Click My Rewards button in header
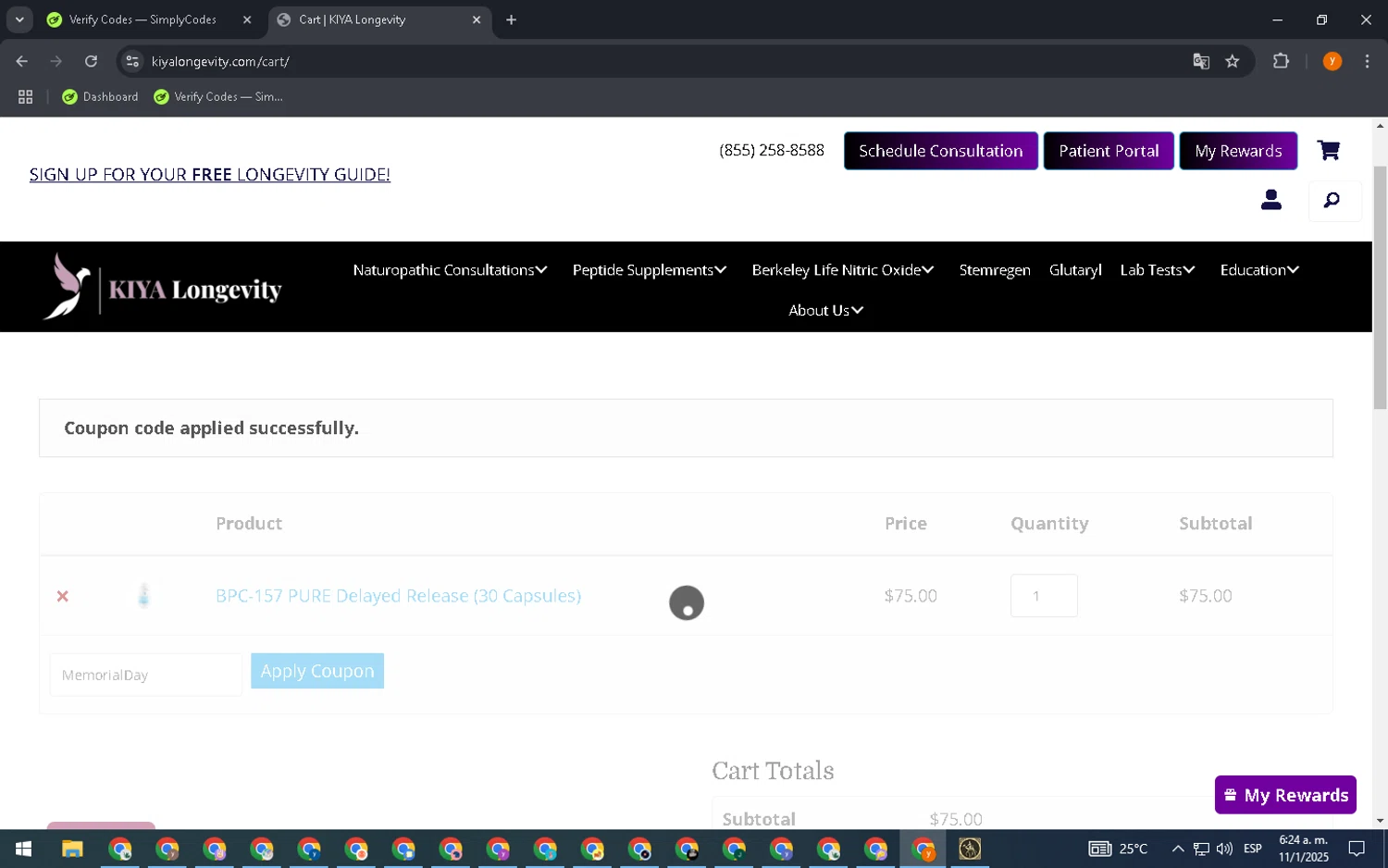 tap(1238, 151)
